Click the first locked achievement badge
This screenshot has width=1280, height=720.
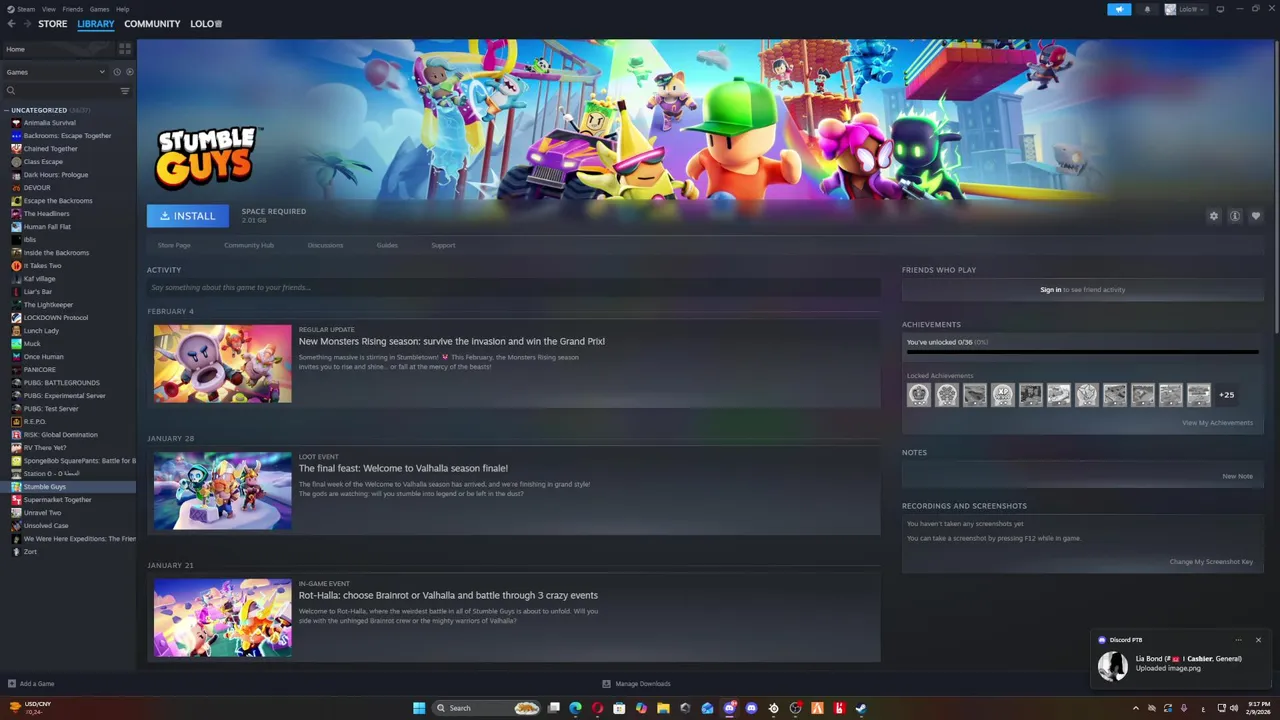919,395
